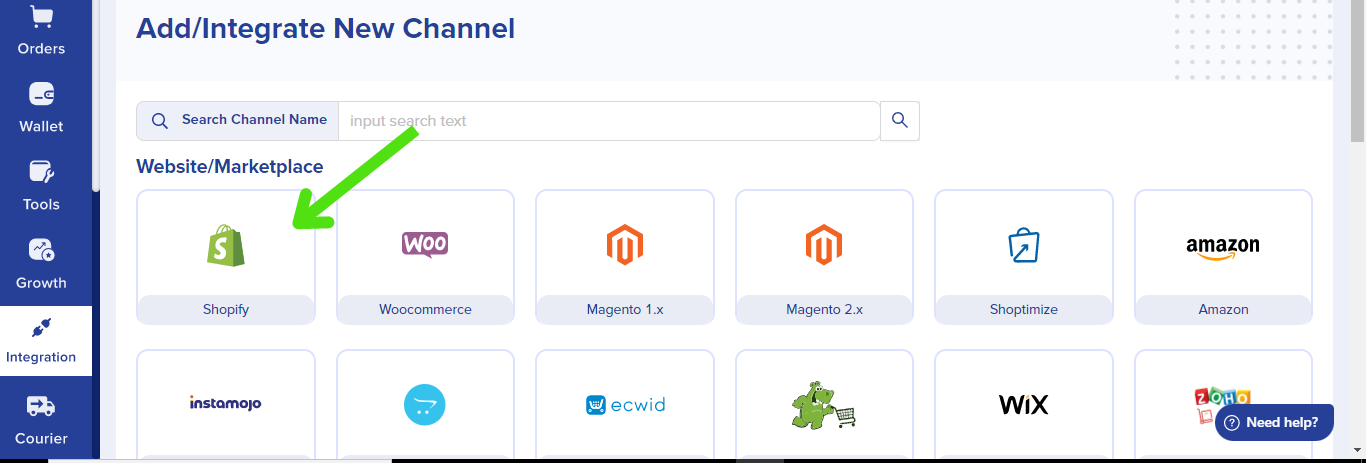Click the Website/Marketplace heading

click(x=230, y=166)
